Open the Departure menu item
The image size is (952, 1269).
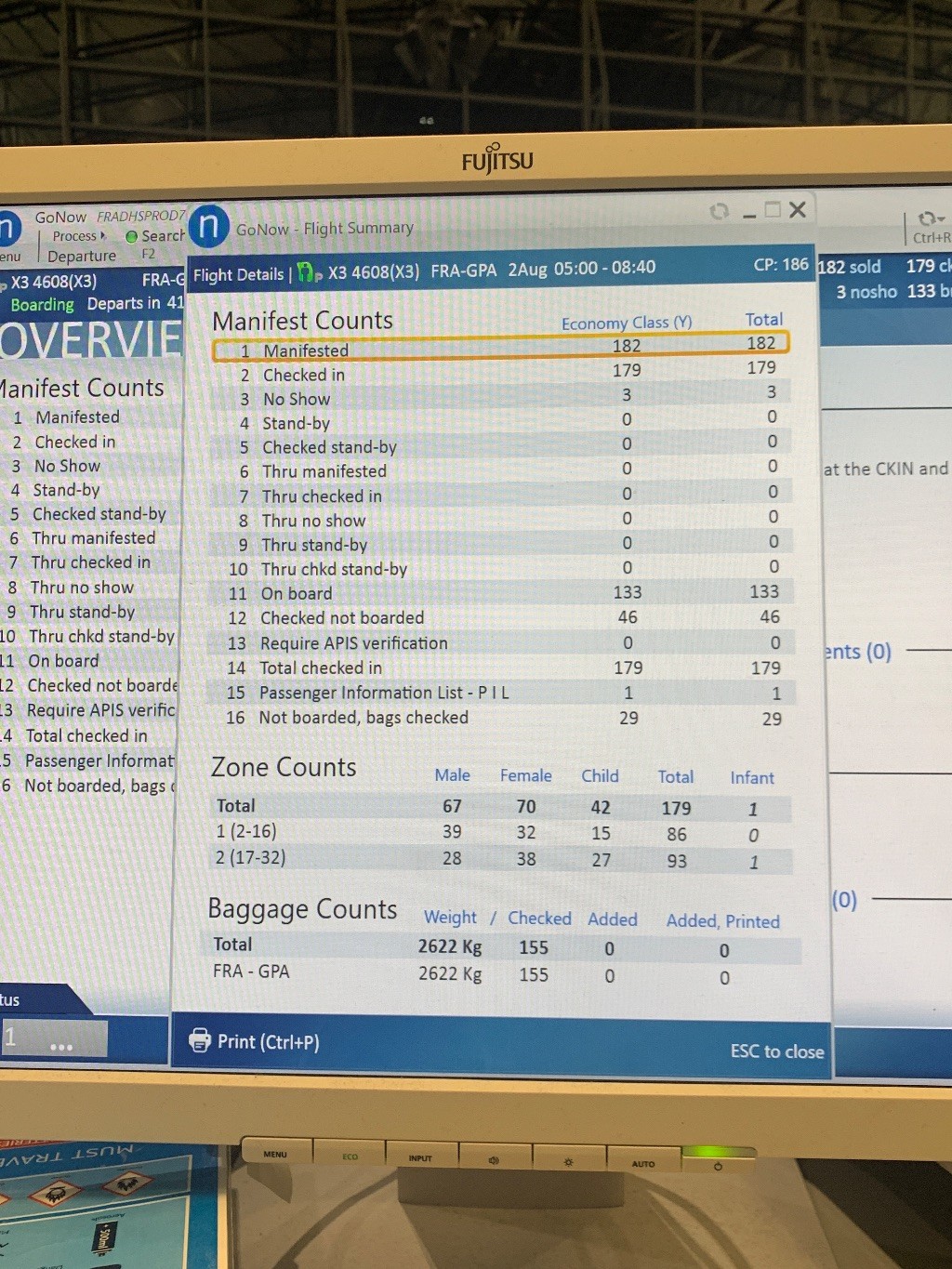[x=82, y=257]
